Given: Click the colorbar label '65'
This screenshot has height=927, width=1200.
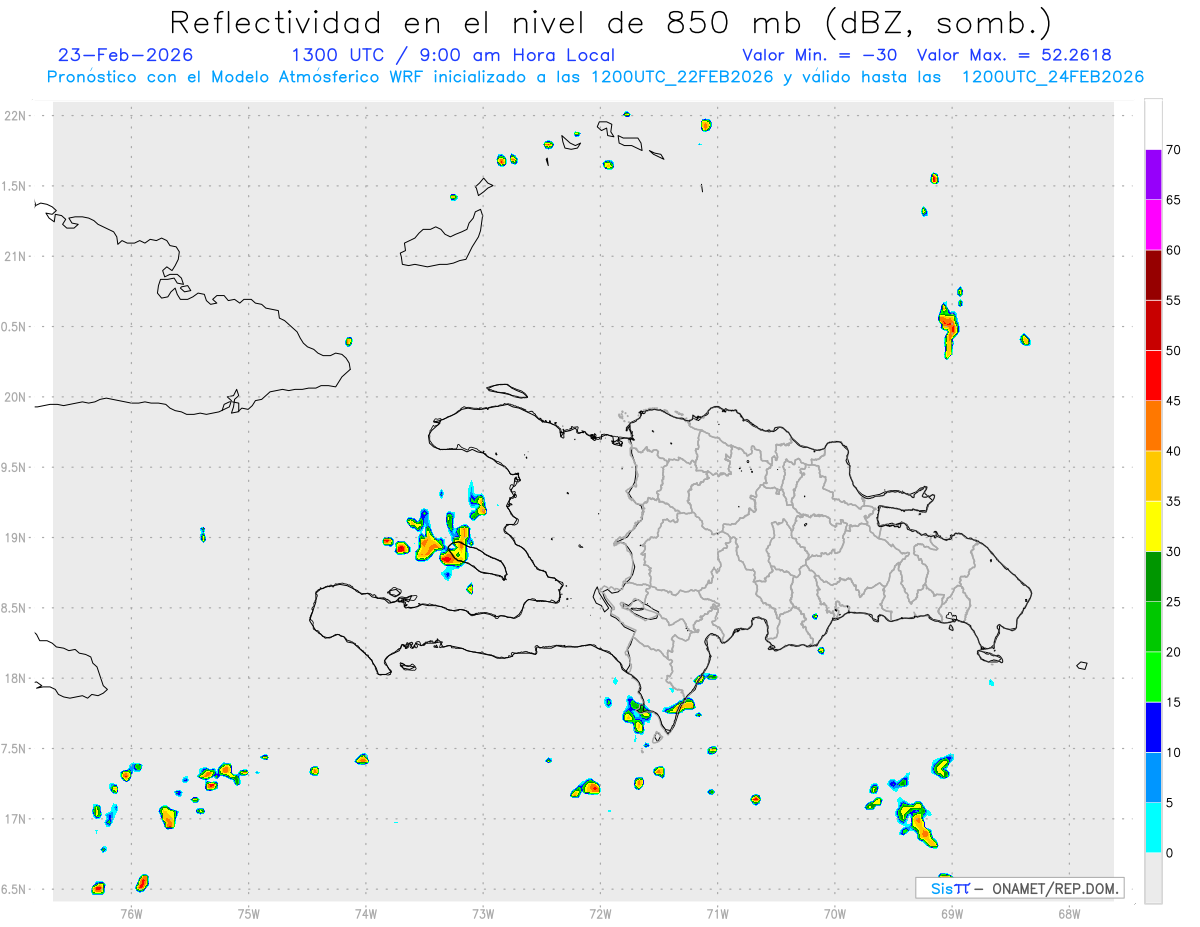Looking at the screenshot, I should click(x=1175, y=200).
